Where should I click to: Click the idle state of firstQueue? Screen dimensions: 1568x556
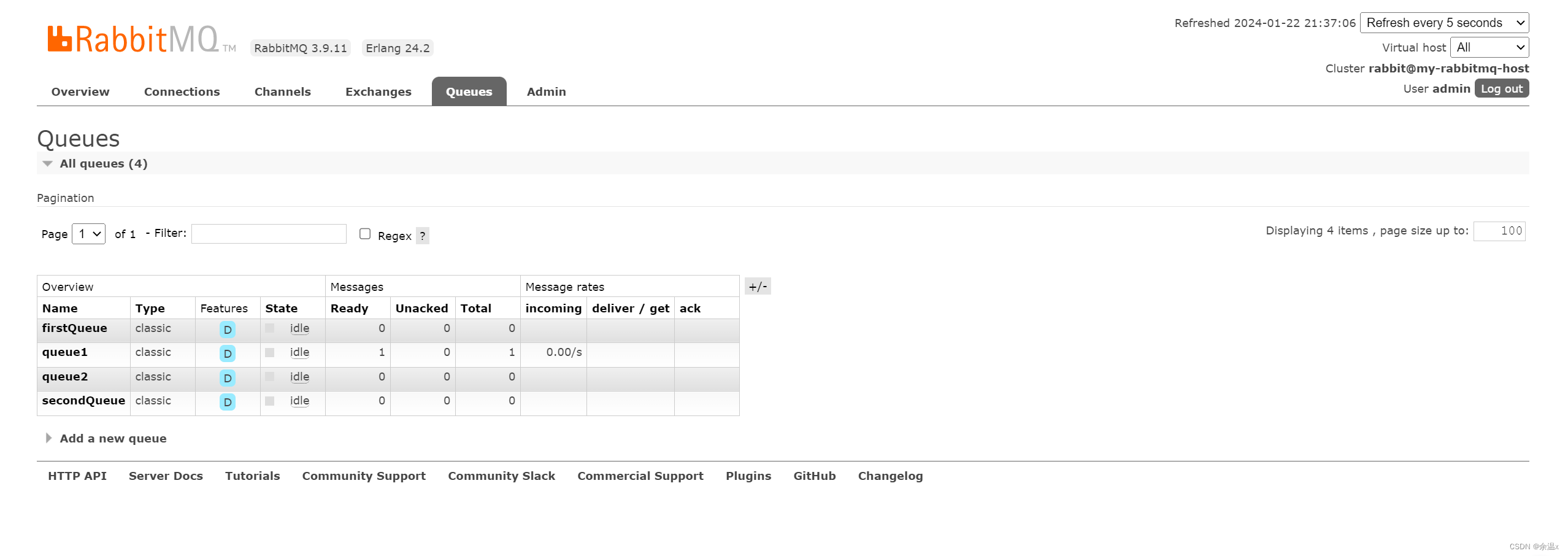click(299, 328)
